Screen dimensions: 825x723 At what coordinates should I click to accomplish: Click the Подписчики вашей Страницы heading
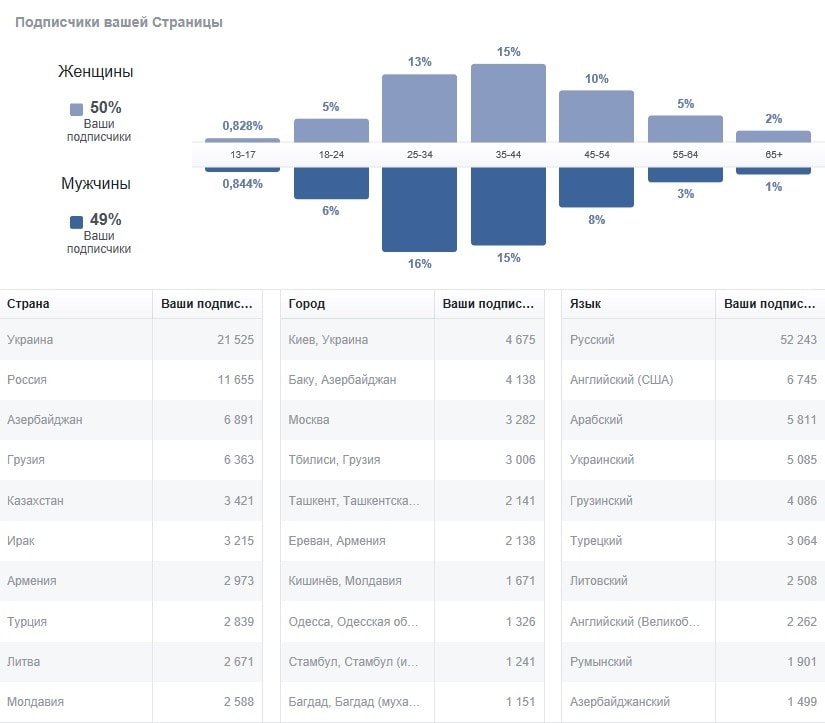tap(118, 22)
